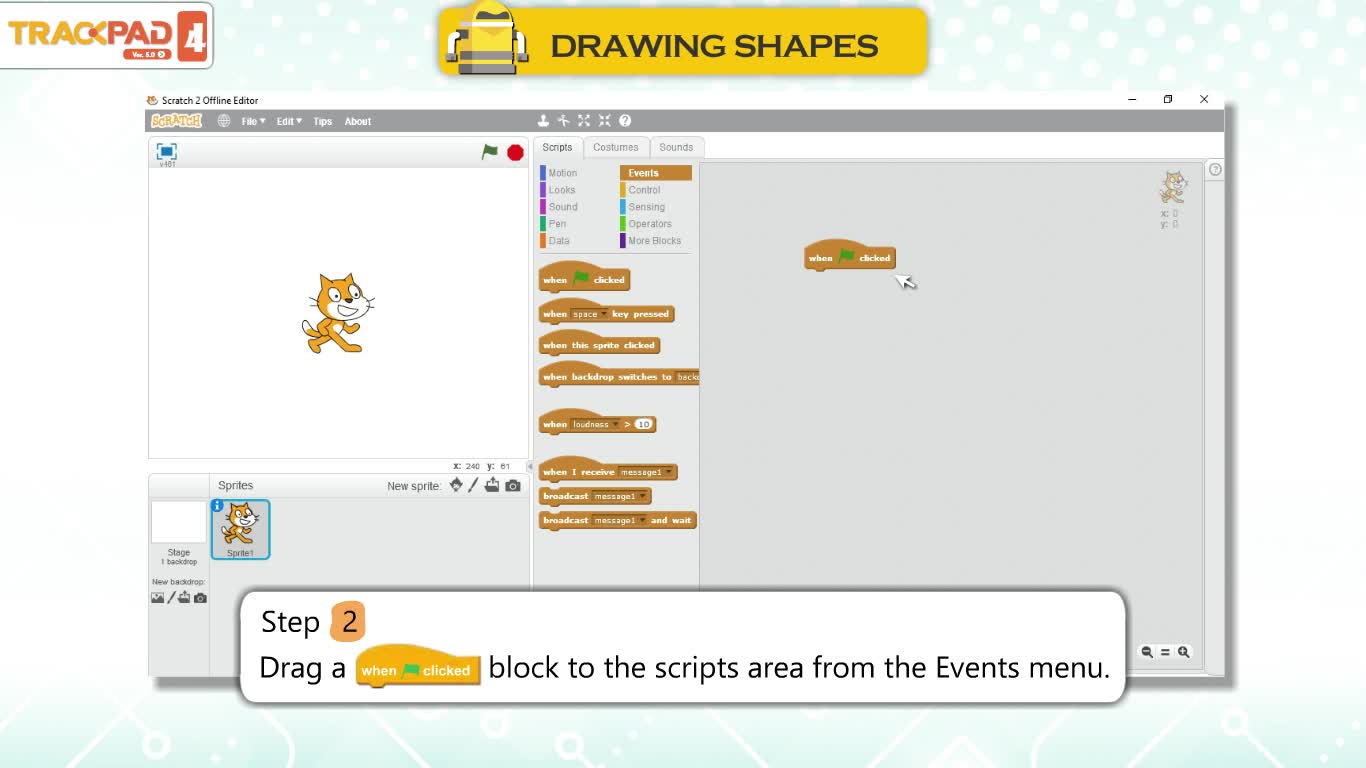The width and height of the screenshot is (1366, 768).
Task: Open the File menu
Action: [253, 121]
